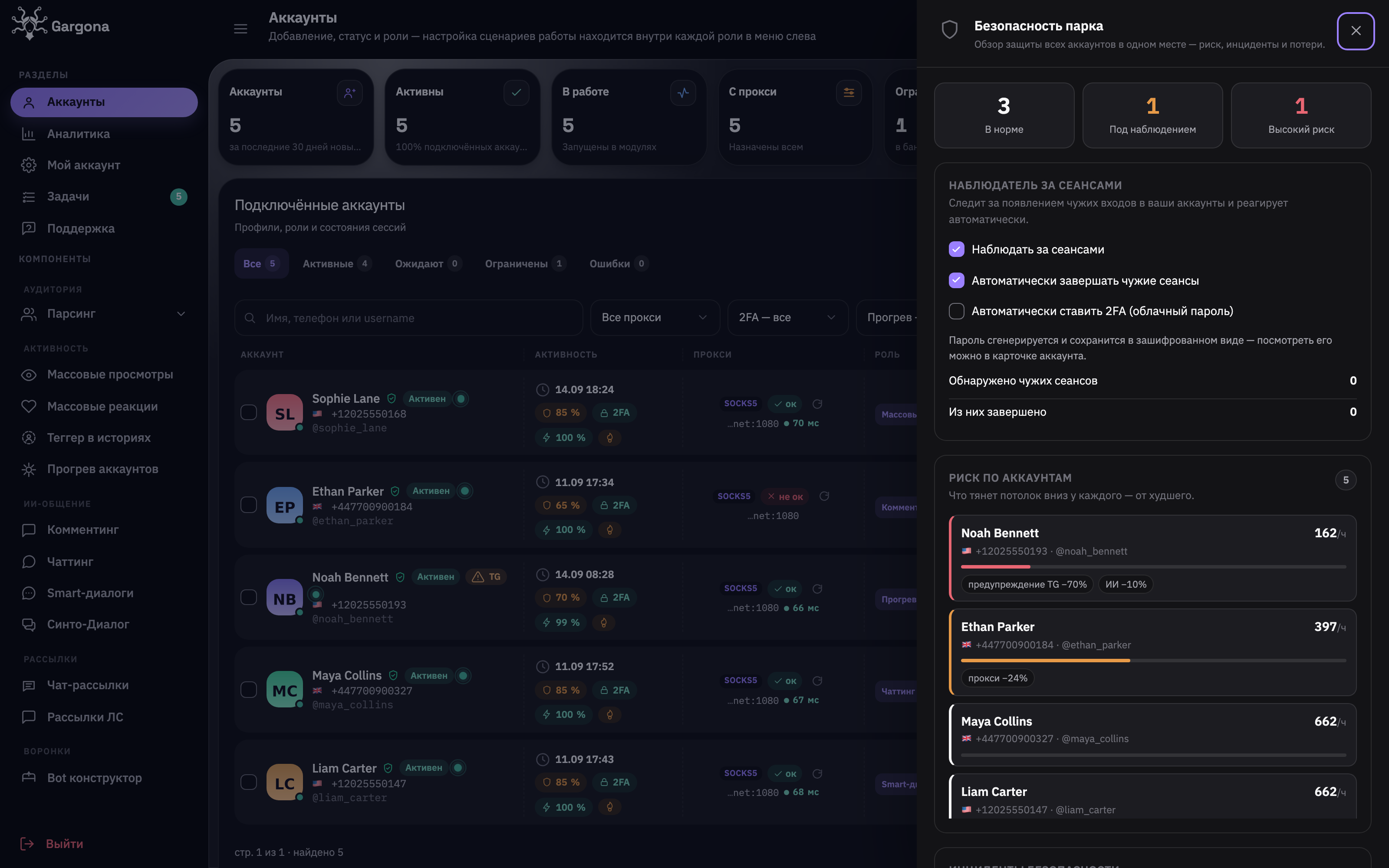This screenshot has width=1389, height=868.
Task: Click the Высокий риск summary card
Action: click(x=1300, y=115)
